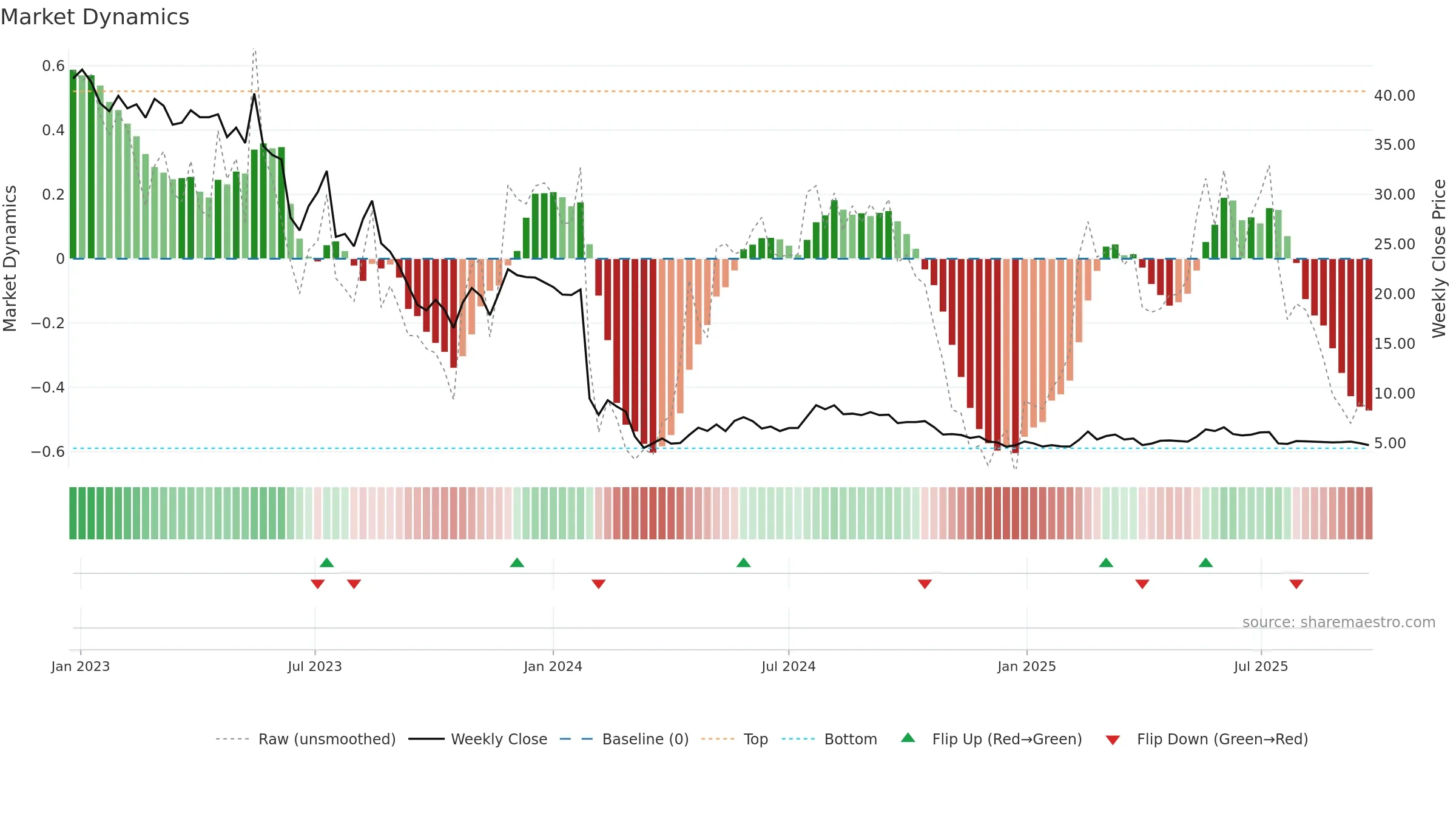
Task: Click the last red bar at chart's right end
Action: [x=1369, y=335]
